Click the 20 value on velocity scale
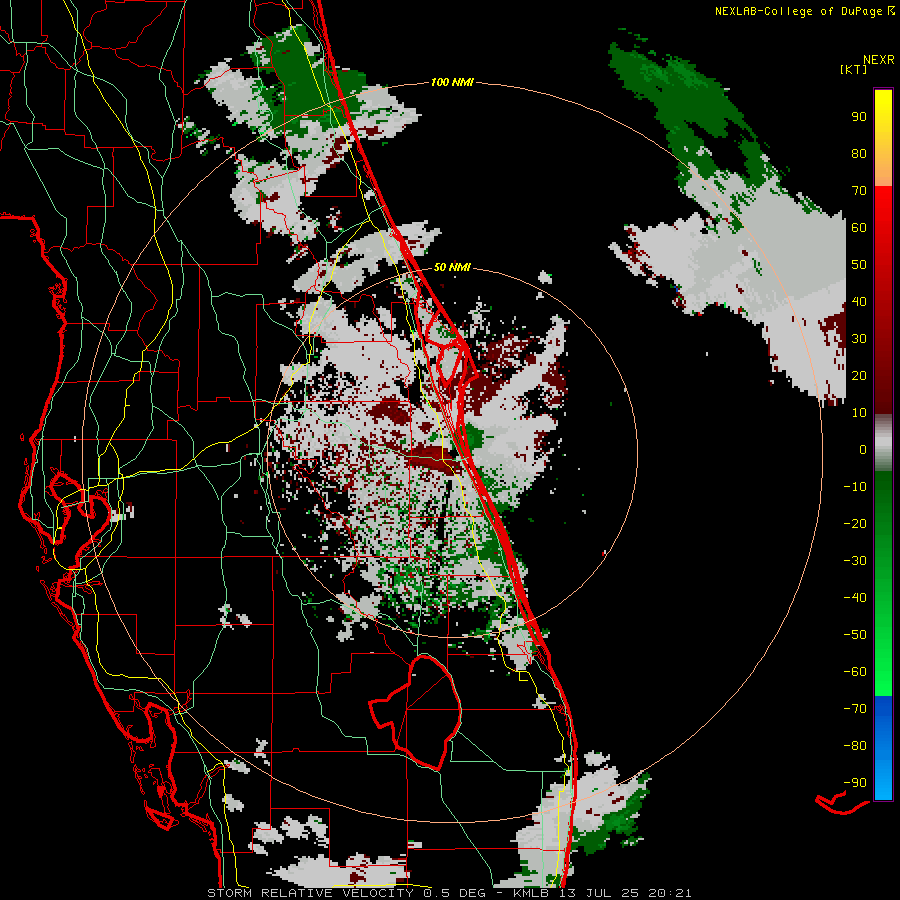This screenshot has width=900, height=900. (x=859, y=375)
